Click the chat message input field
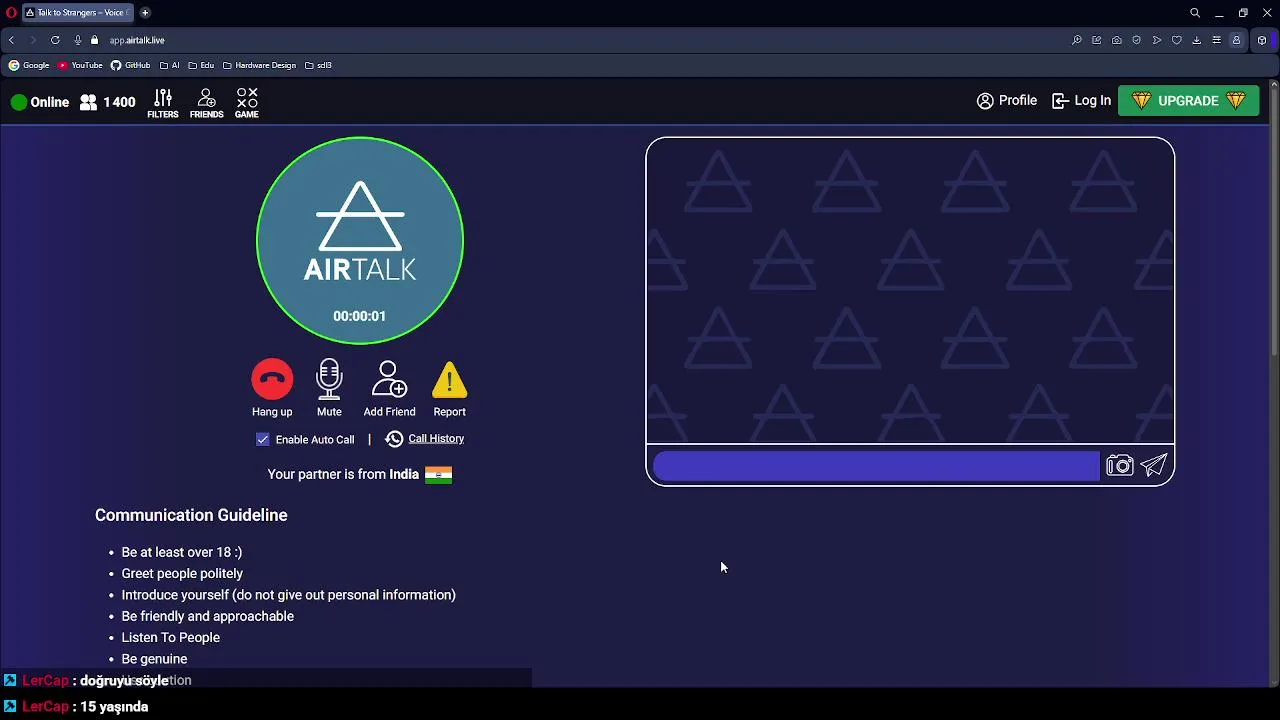The height and width of the screenshot is (720, 1280). (876, 466)
